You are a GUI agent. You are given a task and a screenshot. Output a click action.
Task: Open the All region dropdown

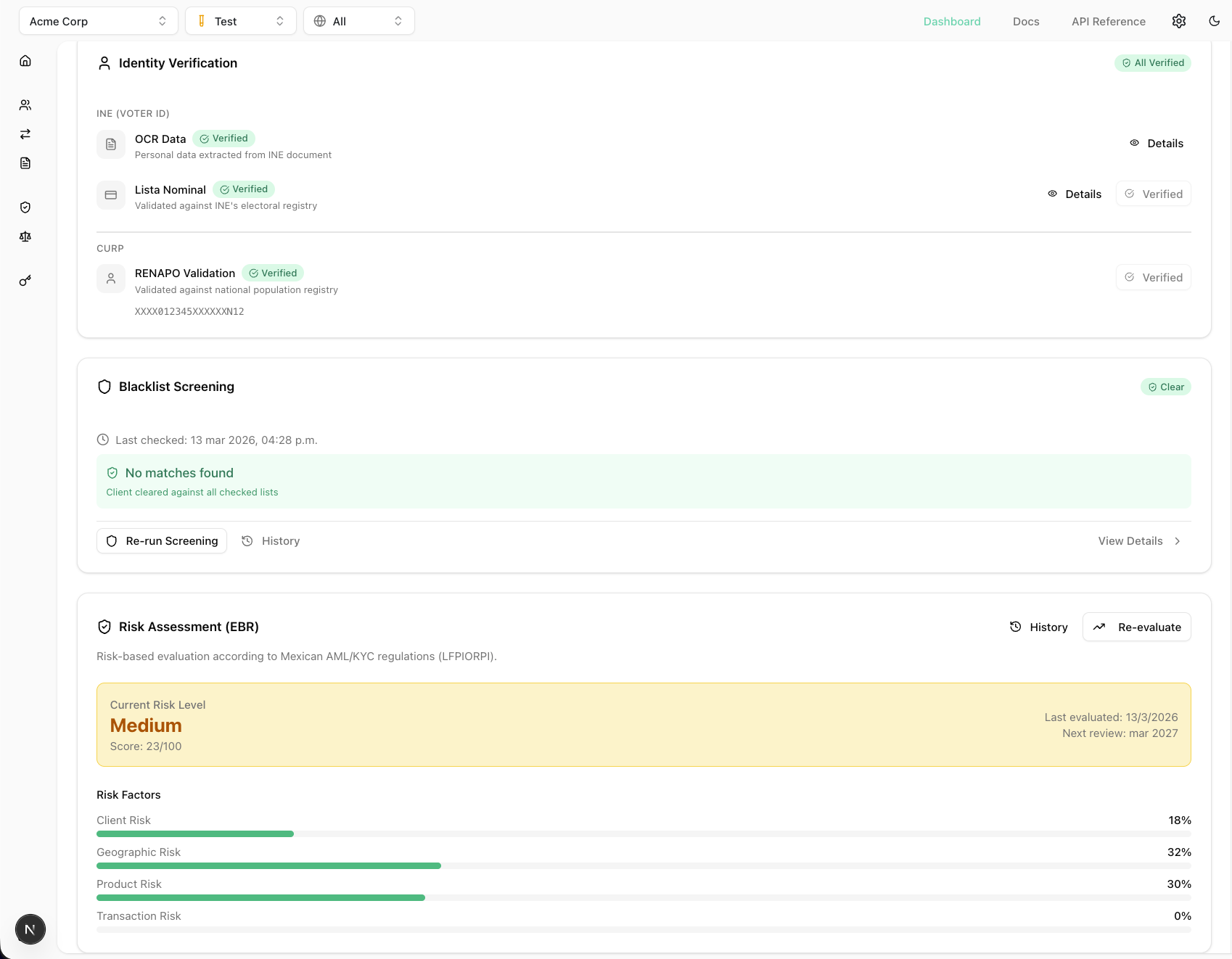(359, 21)
